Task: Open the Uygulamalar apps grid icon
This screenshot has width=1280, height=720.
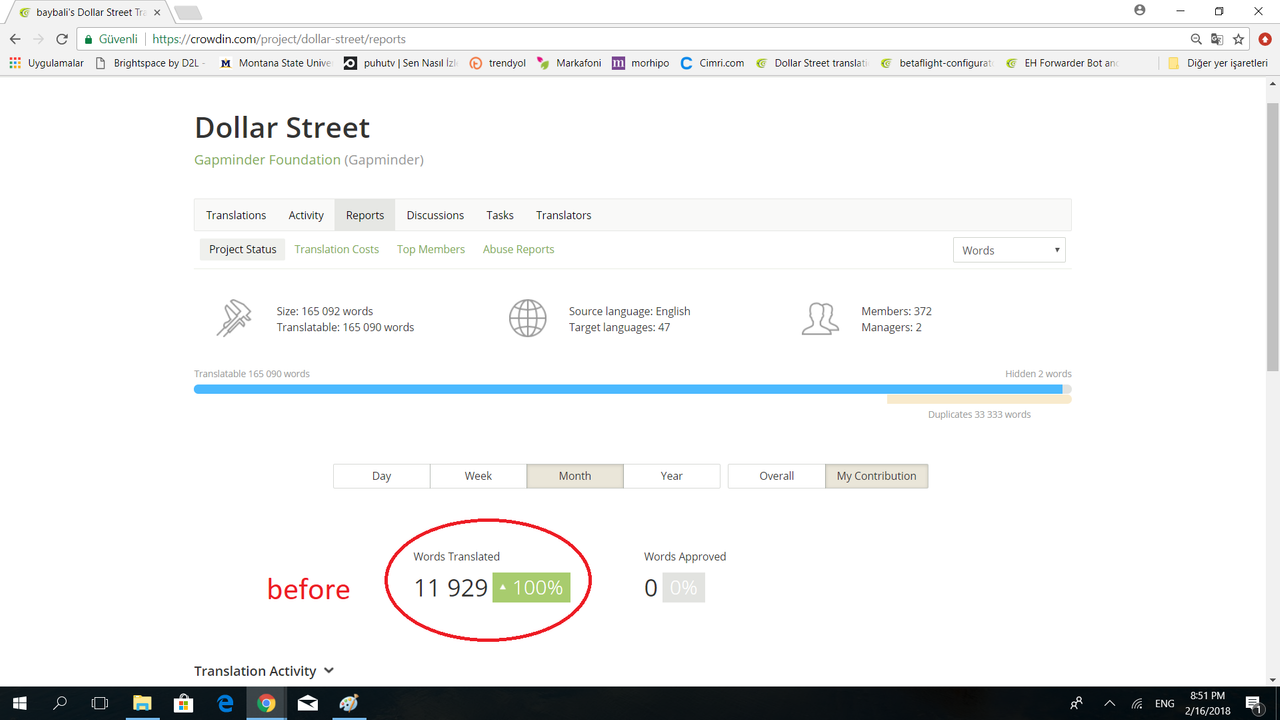Action: click(15, 62)
